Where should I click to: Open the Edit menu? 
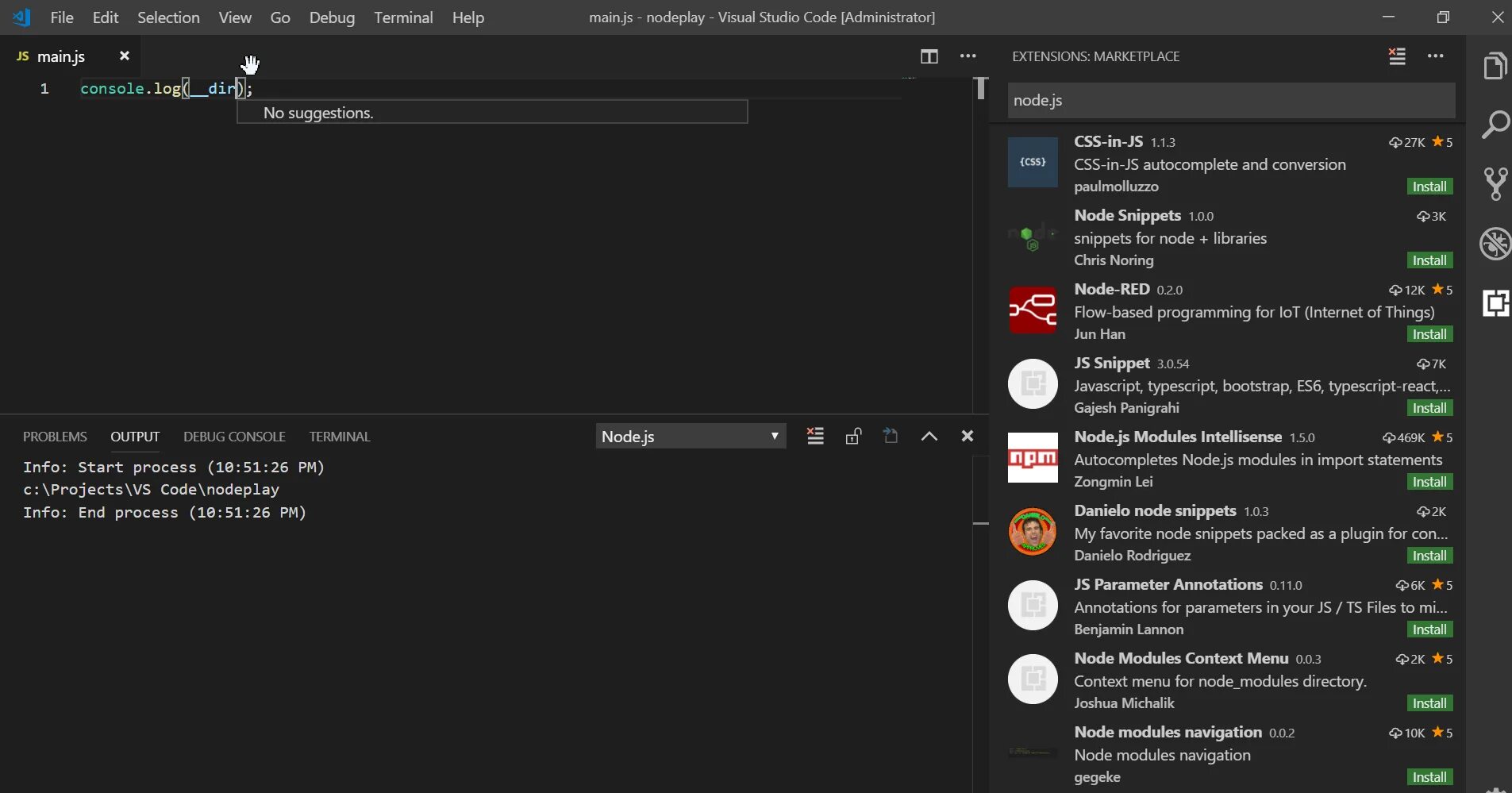point(106,17)
